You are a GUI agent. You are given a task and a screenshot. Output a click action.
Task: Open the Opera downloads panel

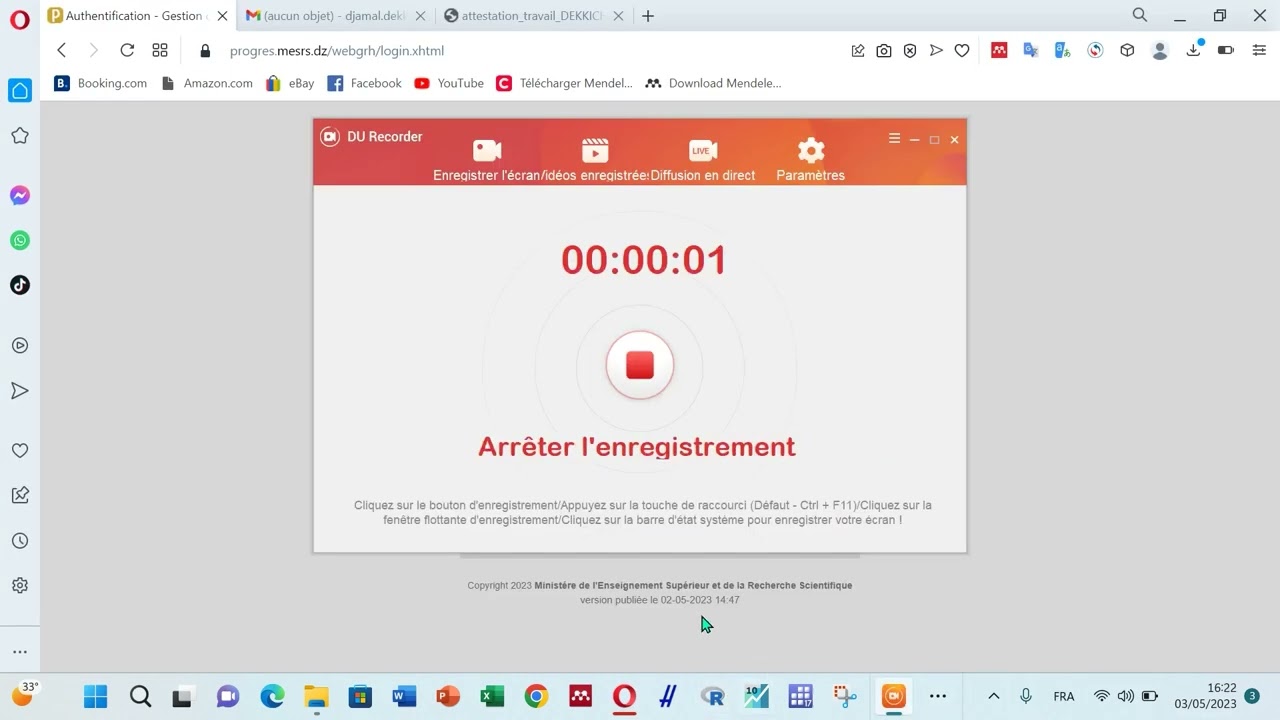(x=1193, y=50)
